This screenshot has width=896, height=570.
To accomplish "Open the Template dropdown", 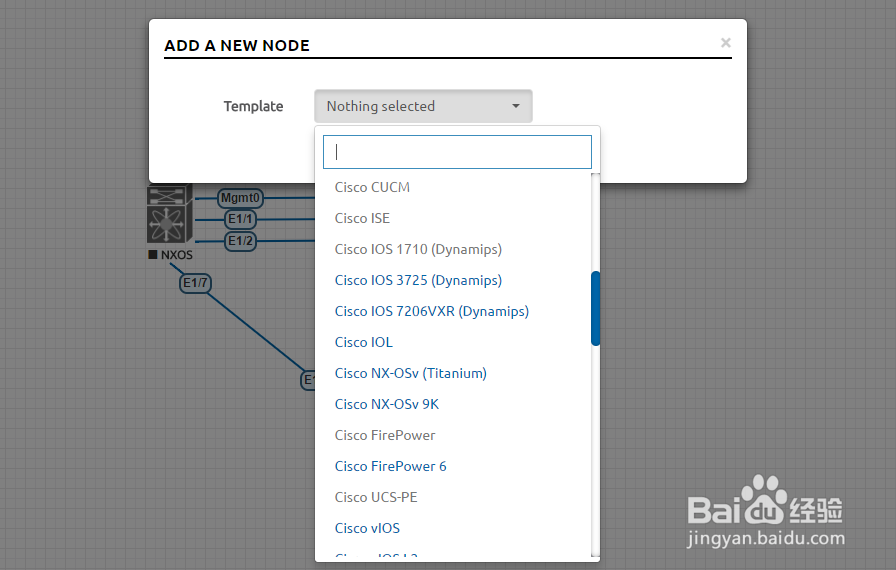I will click(x=423, y=106).
